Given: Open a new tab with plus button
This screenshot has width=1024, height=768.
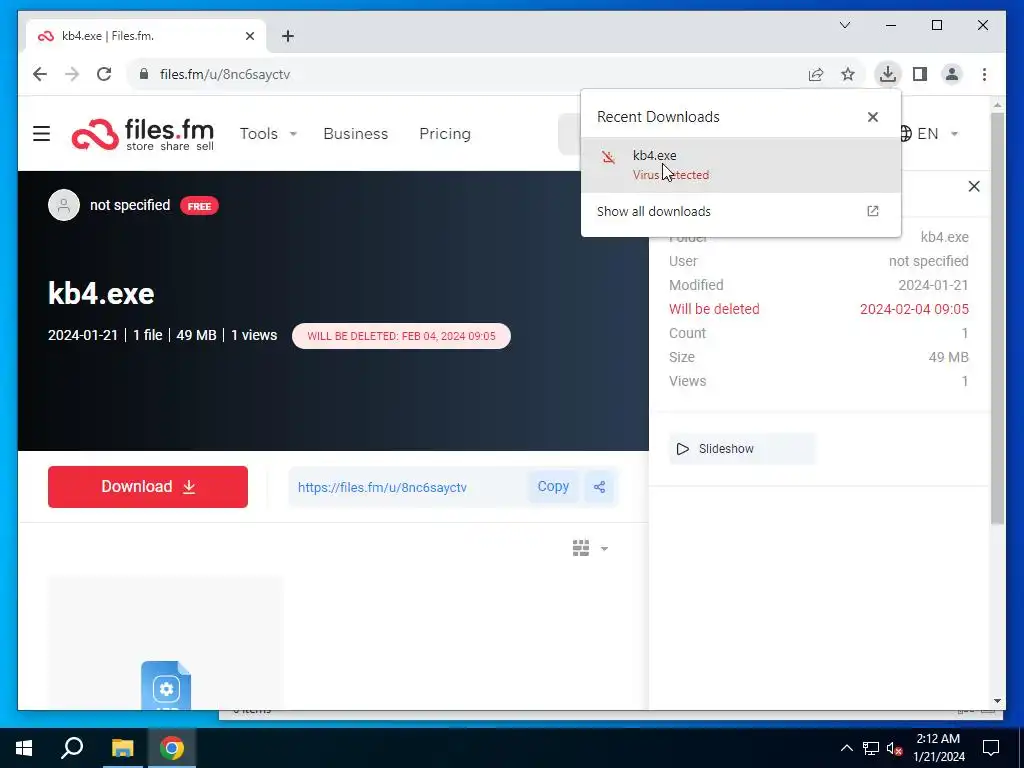Looking at the screenshot, I should click(x=288, y=36).
